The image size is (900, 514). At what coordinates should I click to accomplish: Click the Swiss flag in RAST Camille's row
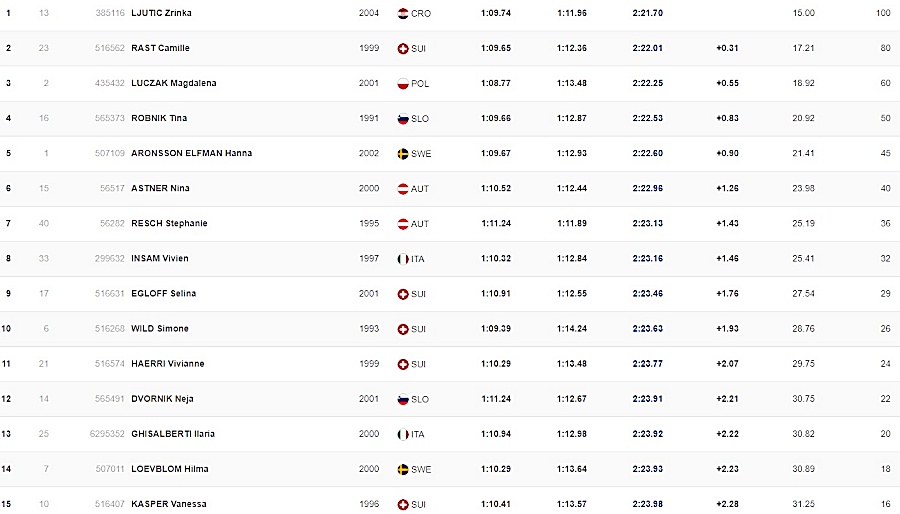pyautogui.click(x=402, y=48)
